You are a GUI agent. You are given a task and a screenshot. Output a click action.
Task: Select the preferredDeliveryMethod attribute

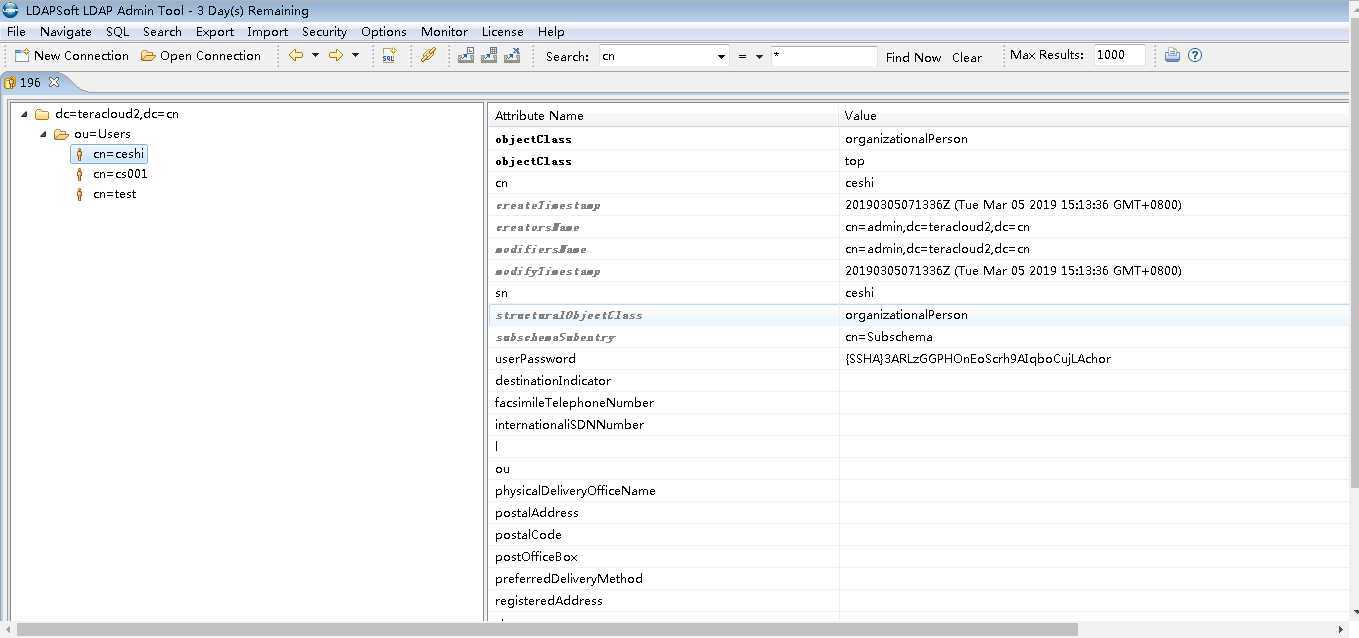tap(568, 579)
